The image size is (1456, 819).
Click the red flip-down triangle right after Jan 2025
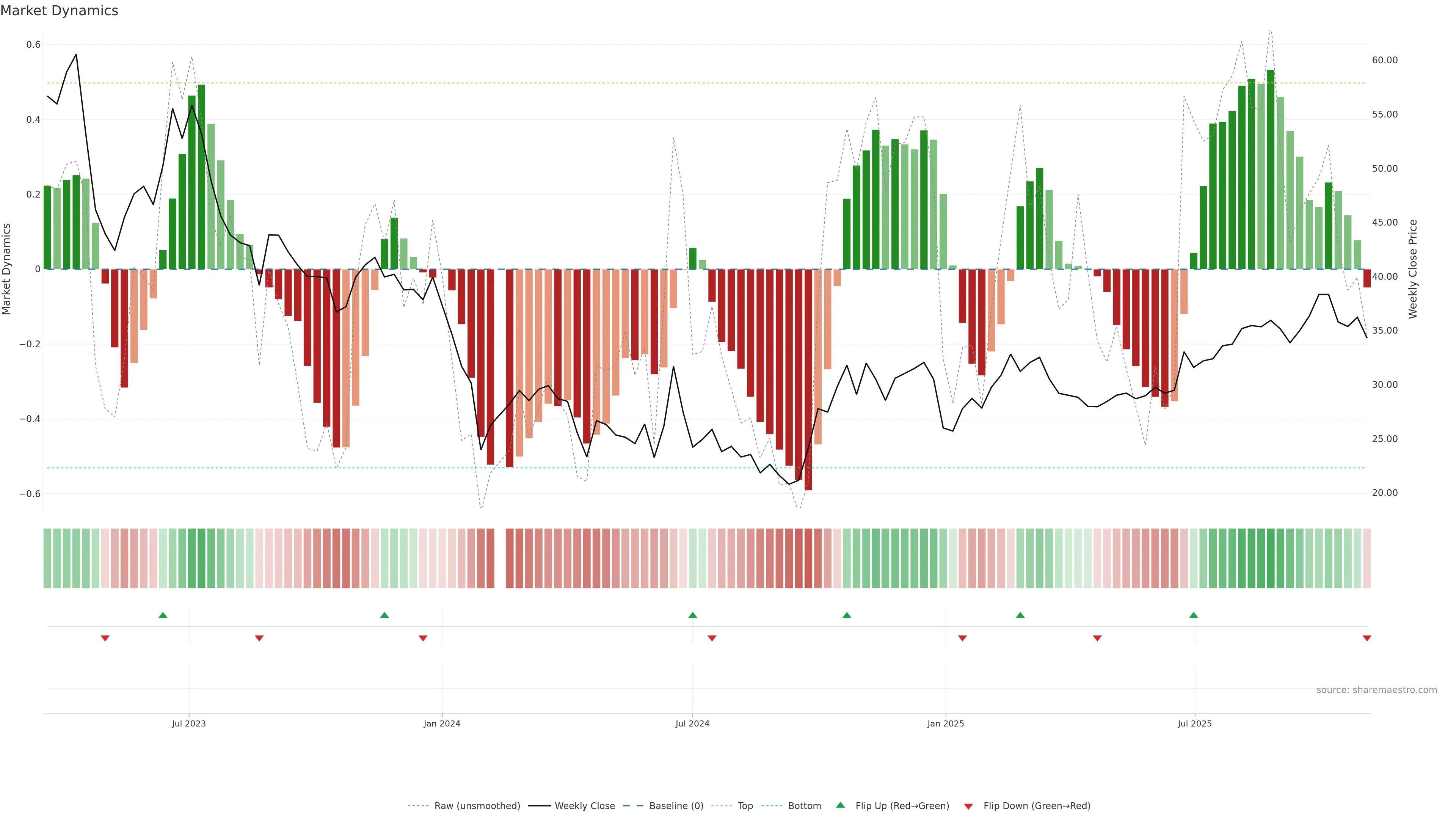pos(963,638)
